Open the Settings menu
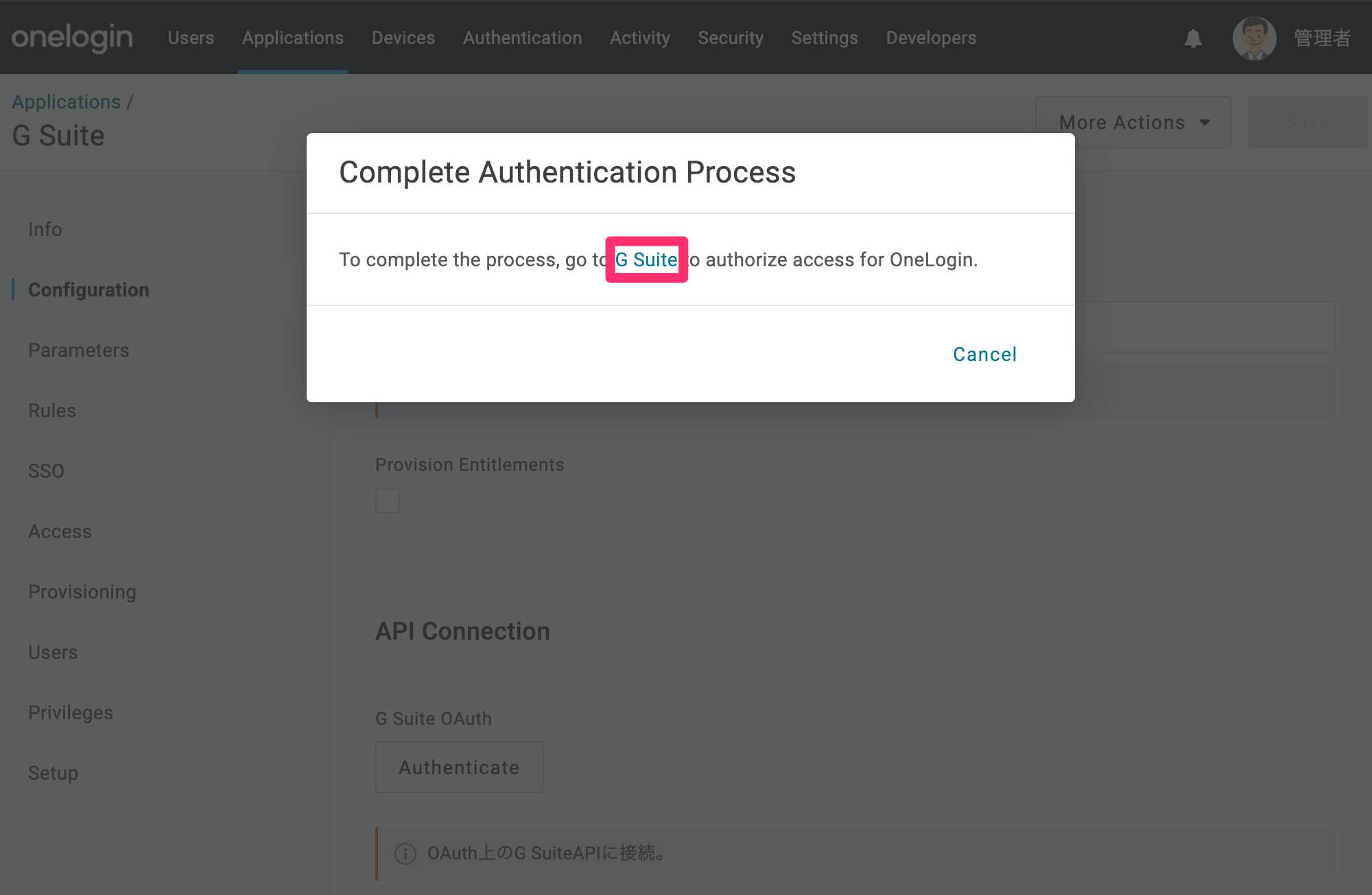The width and height of the screenshot is (1372, 895). [x=825, y=38]
